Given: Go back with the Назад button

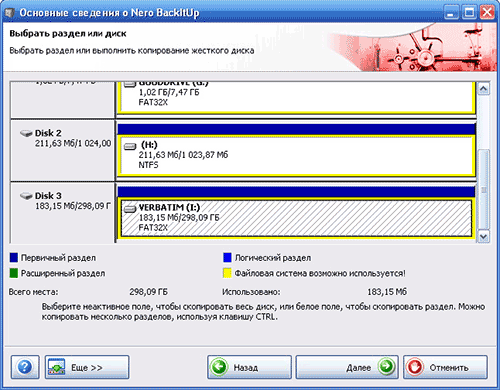Looking at the screenshot, I should pyautogui.click(x=249, y=367).
